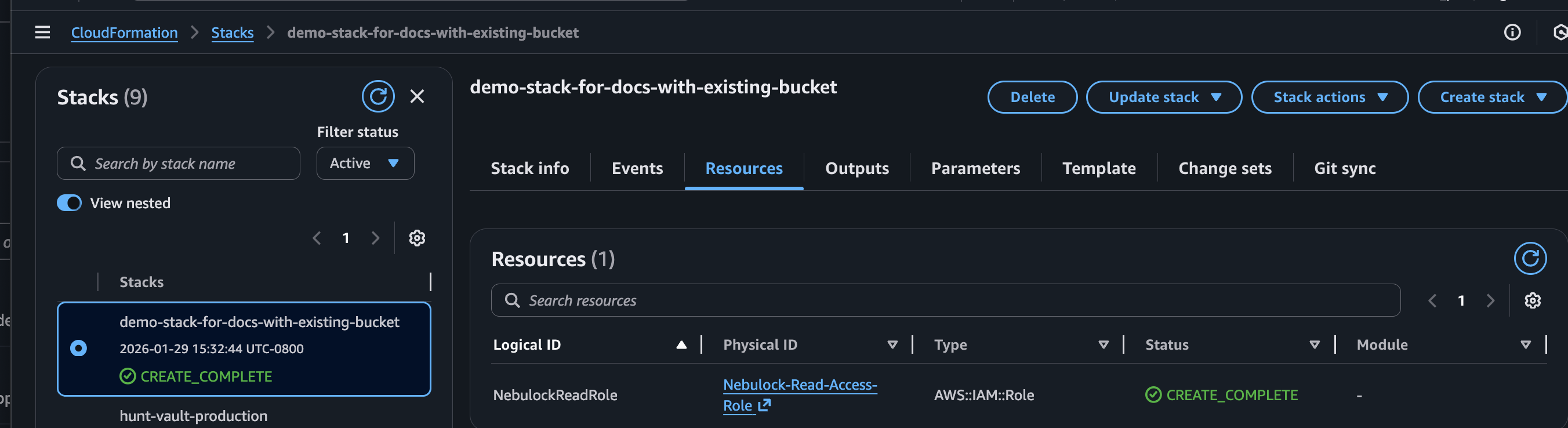Toggle the View nested switch

[70, 204]
